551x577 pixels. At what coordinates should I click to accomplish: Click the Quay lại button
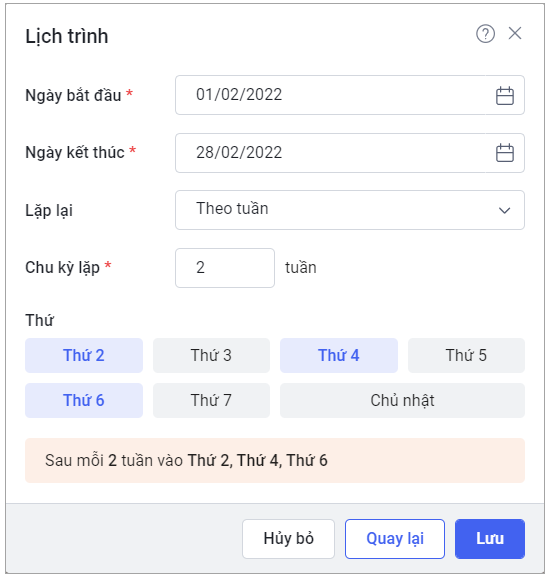[395, 539]
